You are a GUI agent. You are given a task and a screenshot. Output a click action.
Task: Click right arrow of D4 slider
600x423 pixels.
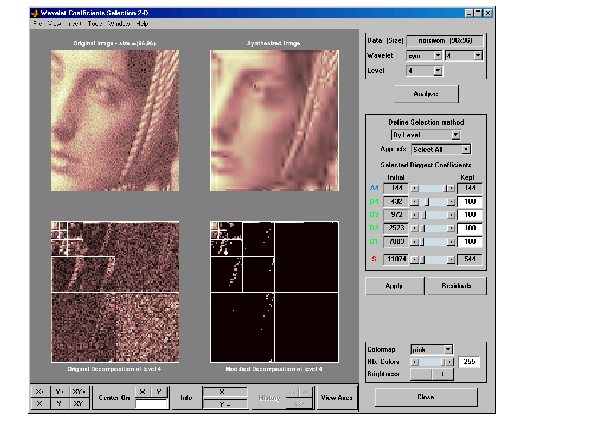point(451,202)
